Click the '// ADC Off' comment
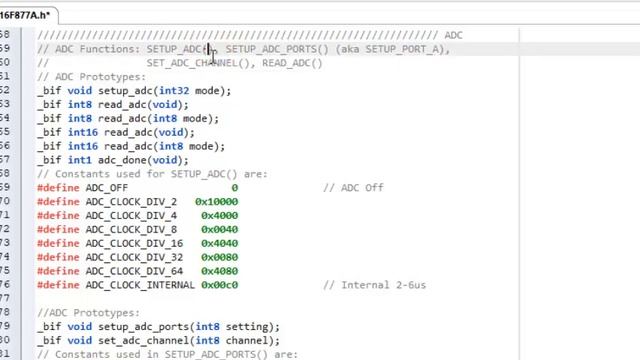Screen dimensions: 640x360 point(353,188)
